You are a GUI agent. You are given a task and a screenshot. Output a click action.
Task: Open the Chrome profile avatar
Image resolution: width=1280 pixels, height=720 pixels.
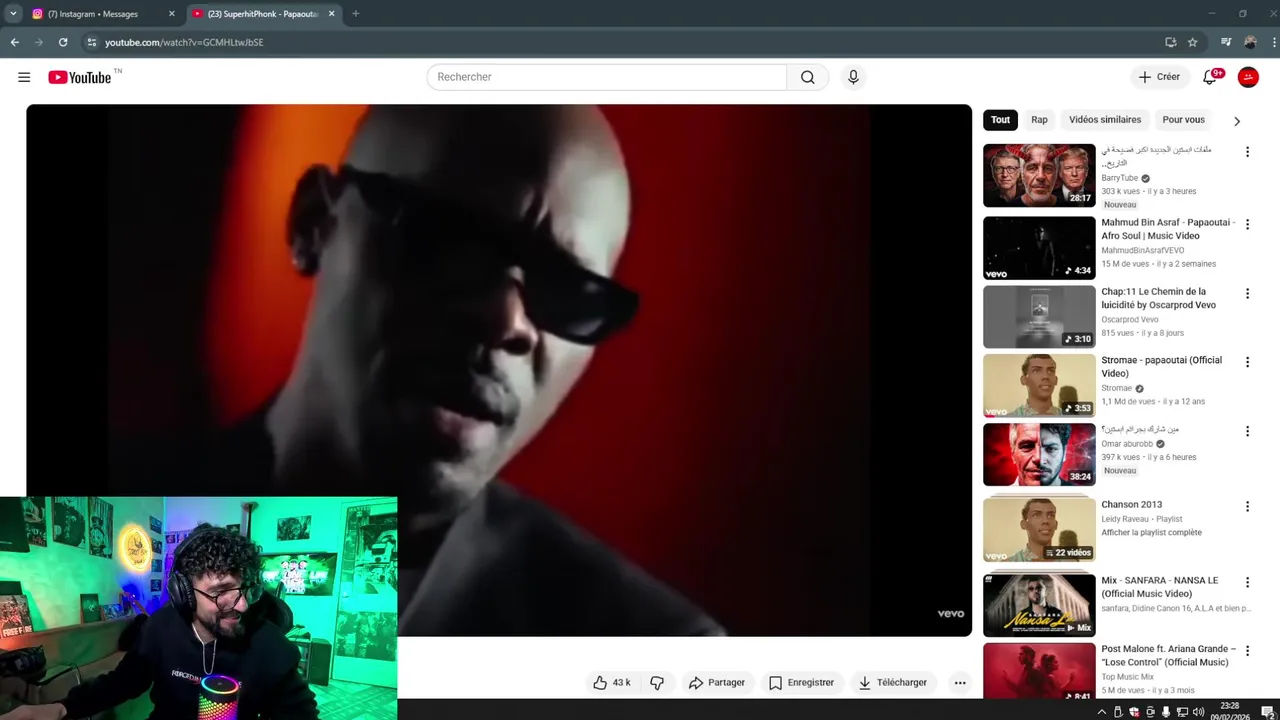[x=1250, y=42]
